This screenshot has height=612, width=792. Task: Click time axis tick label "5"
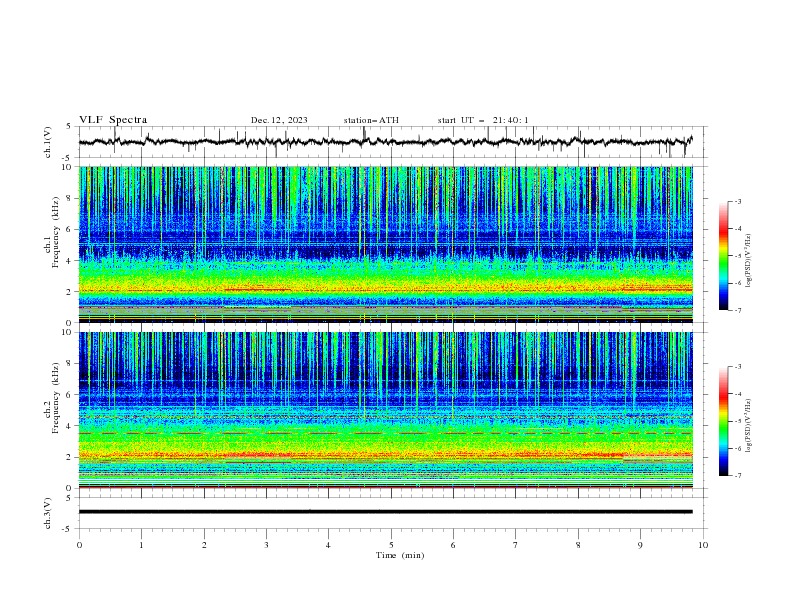(x=391, y=545)
